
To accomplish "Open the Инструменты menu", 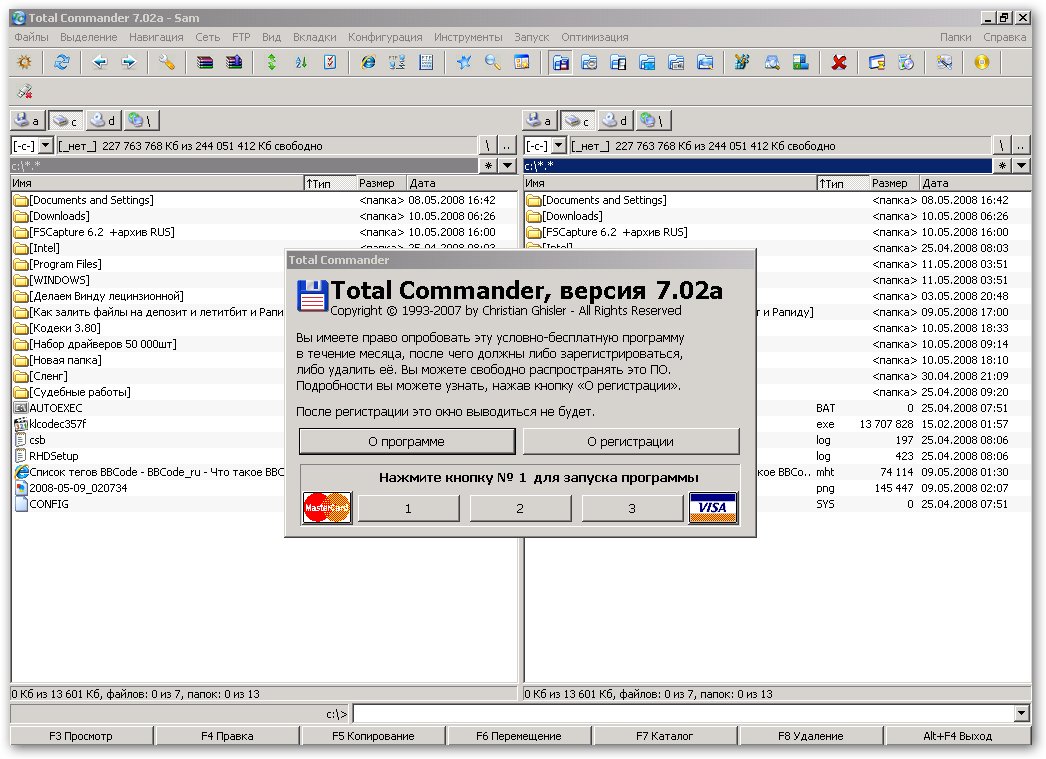I will coord(468,37).
